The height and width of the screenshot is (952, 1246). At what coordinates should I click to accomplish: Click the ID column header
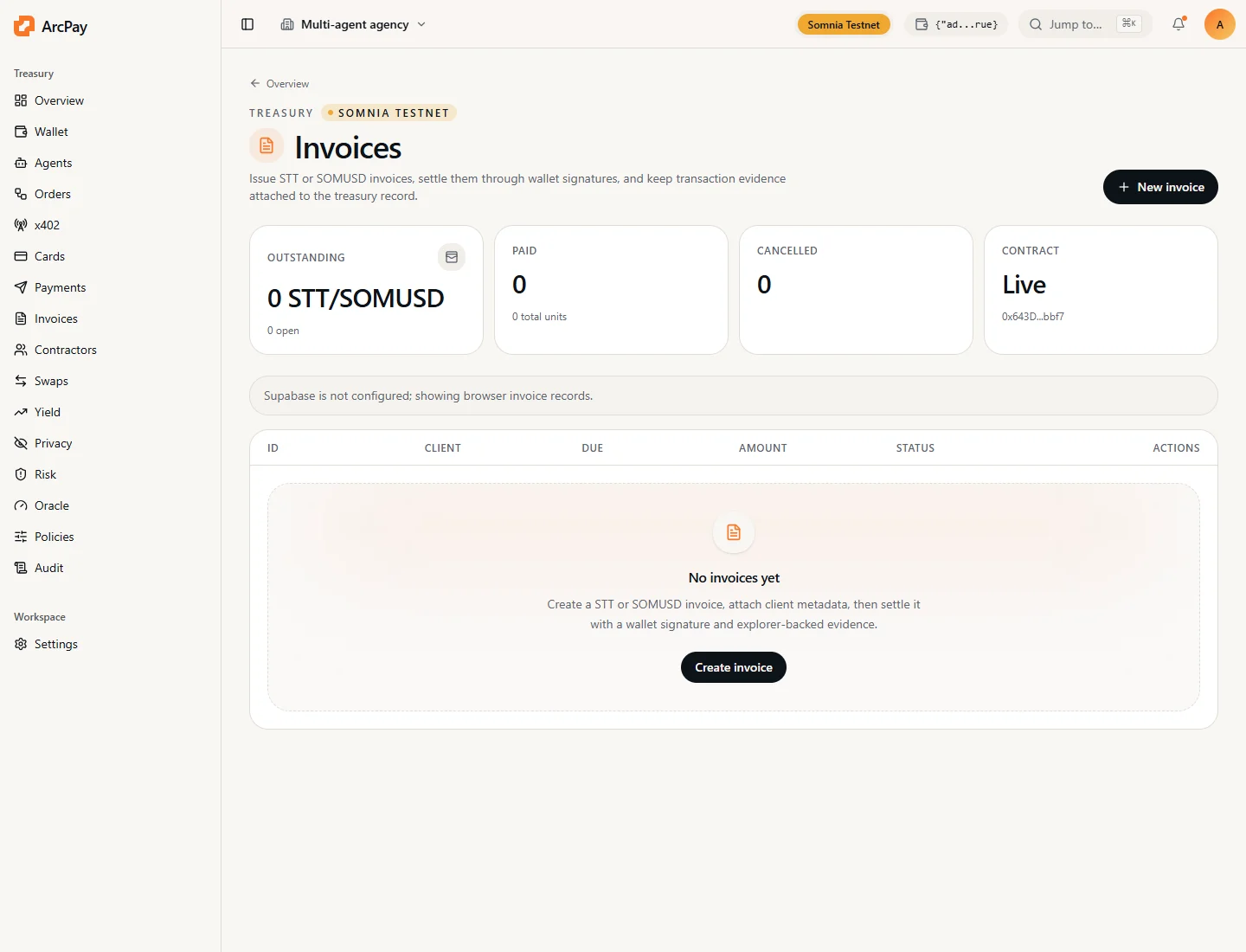coord(273,448)
